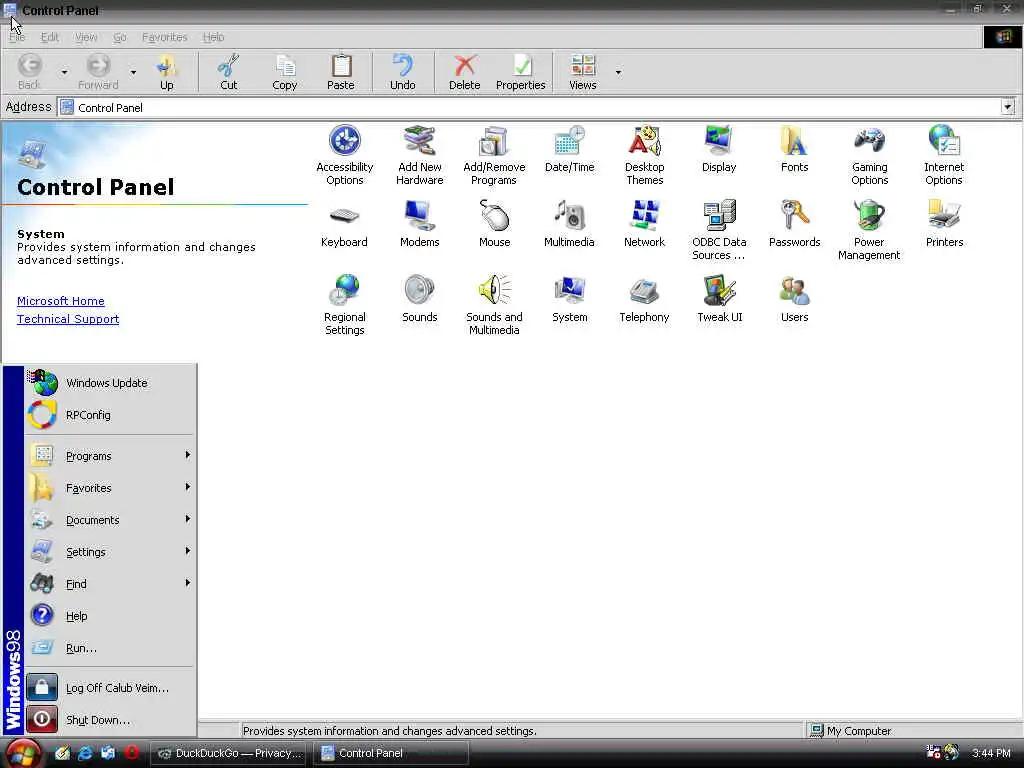Expand the Back history dropdown arrow

click(64, 72)
